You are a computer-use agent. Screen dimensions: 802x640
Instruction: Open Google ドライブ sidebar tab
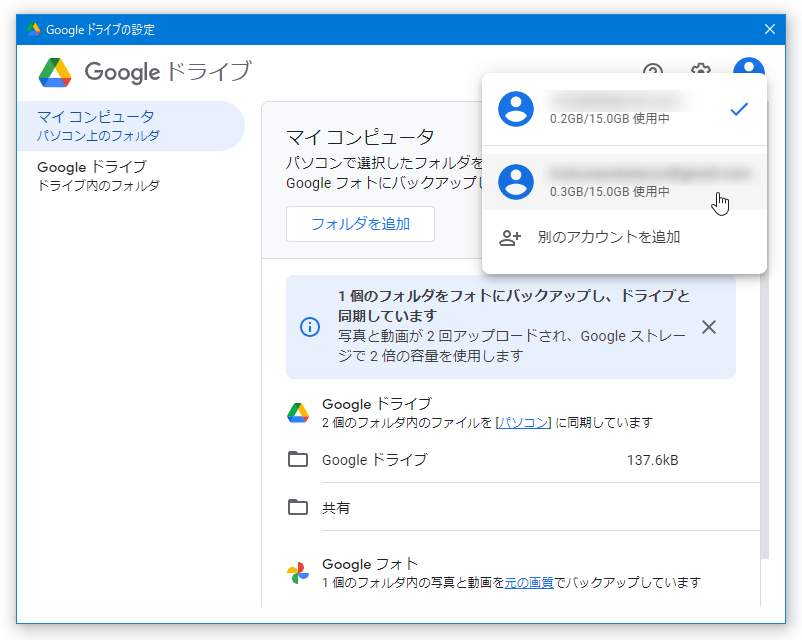[131, 175]
